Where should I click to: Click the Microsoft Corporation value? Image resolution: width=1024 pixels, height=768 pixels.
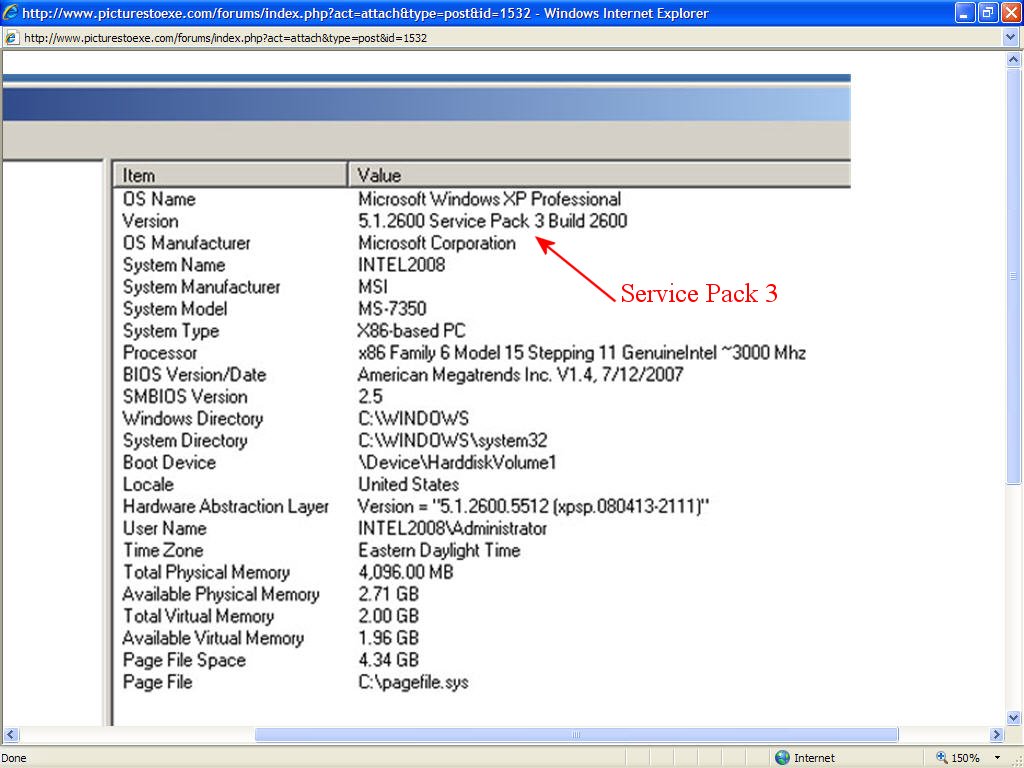tap(436, 243)
